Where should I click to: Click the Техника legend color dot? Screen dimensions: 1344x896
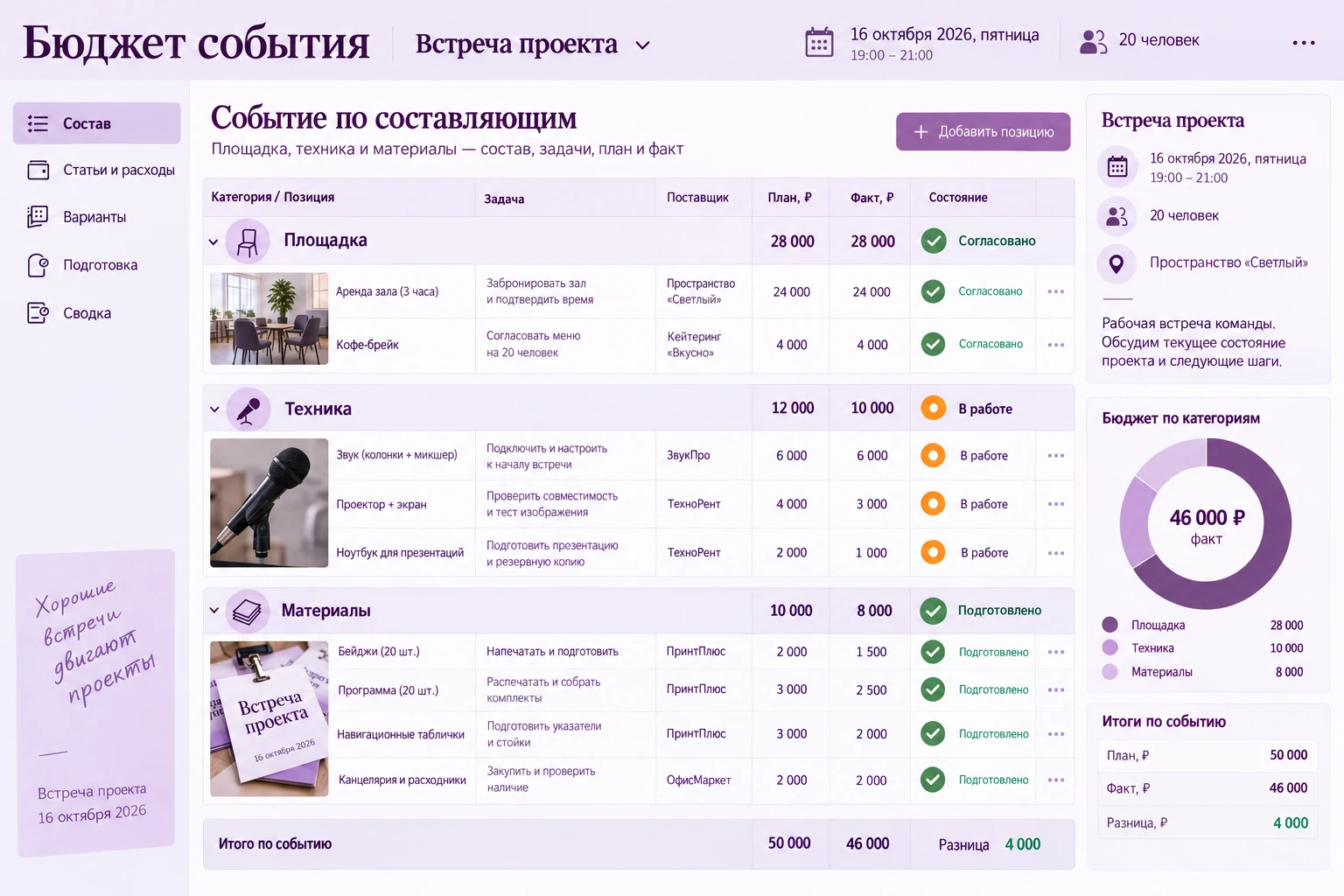(1110, 647)
